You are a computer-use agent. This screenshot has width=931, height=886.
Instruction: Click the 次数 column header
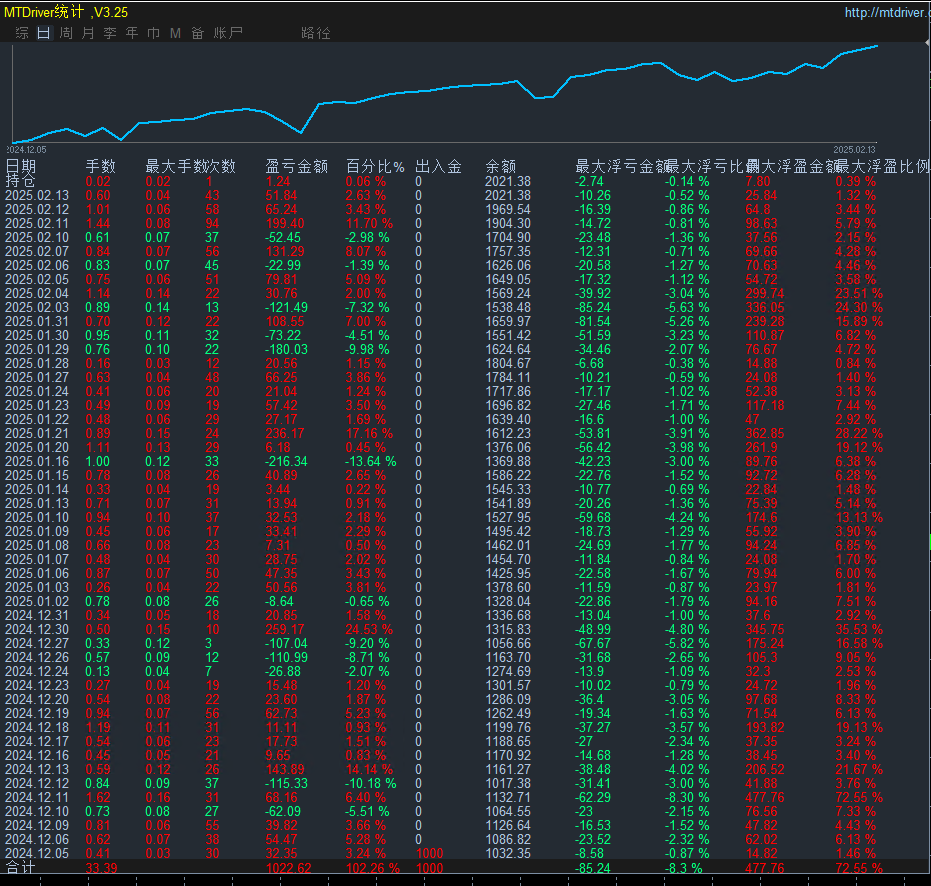click(x=221, y=166)
